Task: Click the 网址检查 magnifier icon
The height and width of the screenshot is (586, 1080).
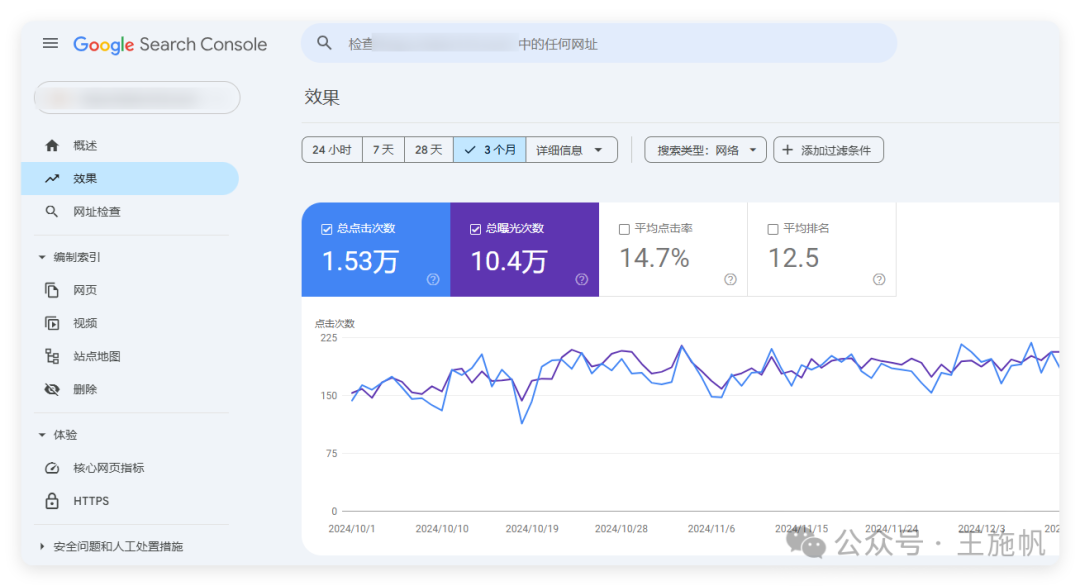Action: pyautogui.click(x=51, y=211)
